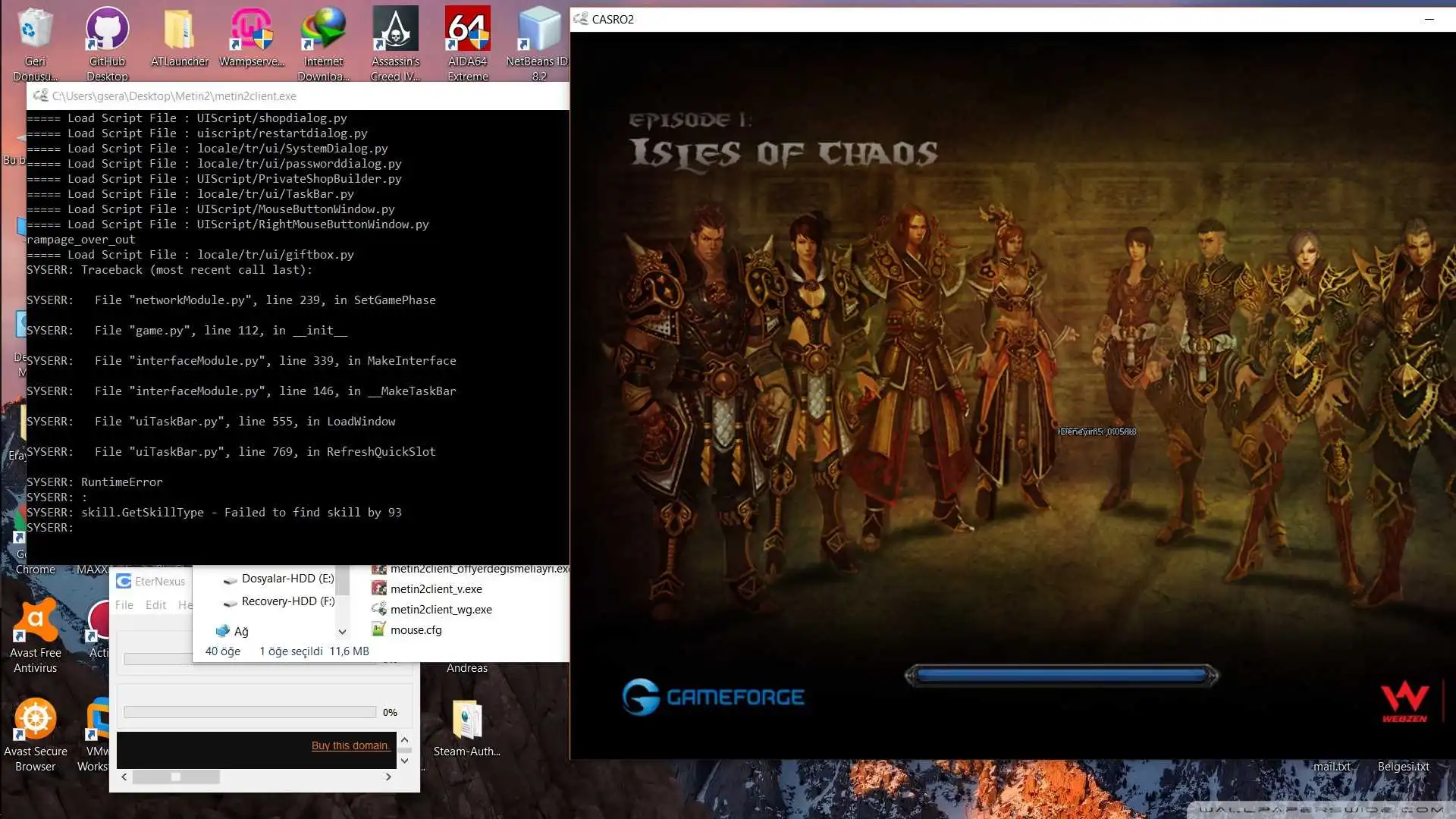This screenshot has width=1456, height=819.
Task: Open the ATLauncher folder icon
Action: pos(179,36)
